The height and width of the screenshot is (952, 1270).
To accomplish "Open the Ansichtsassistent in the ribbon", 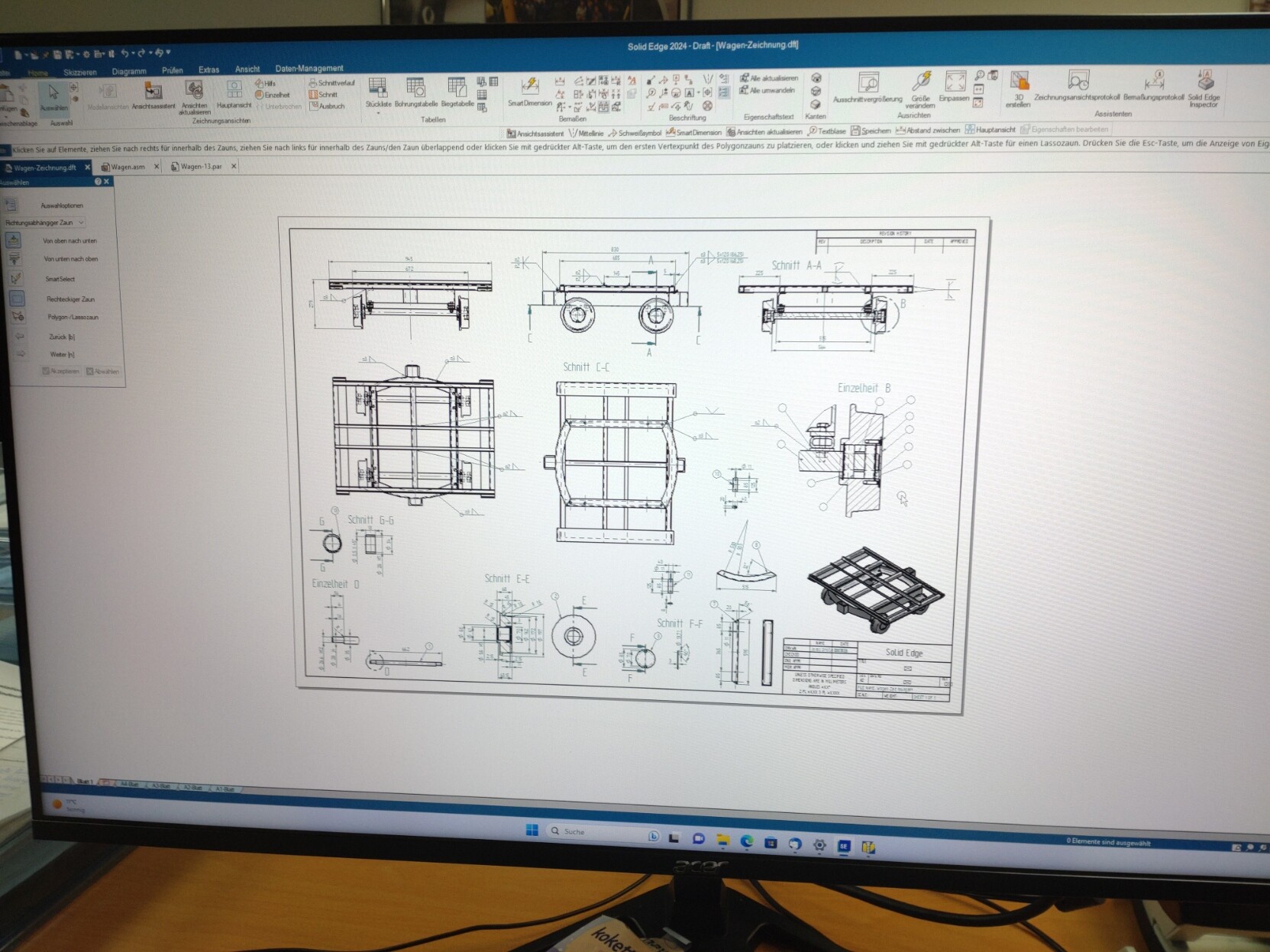I will (x=153, y=97).
